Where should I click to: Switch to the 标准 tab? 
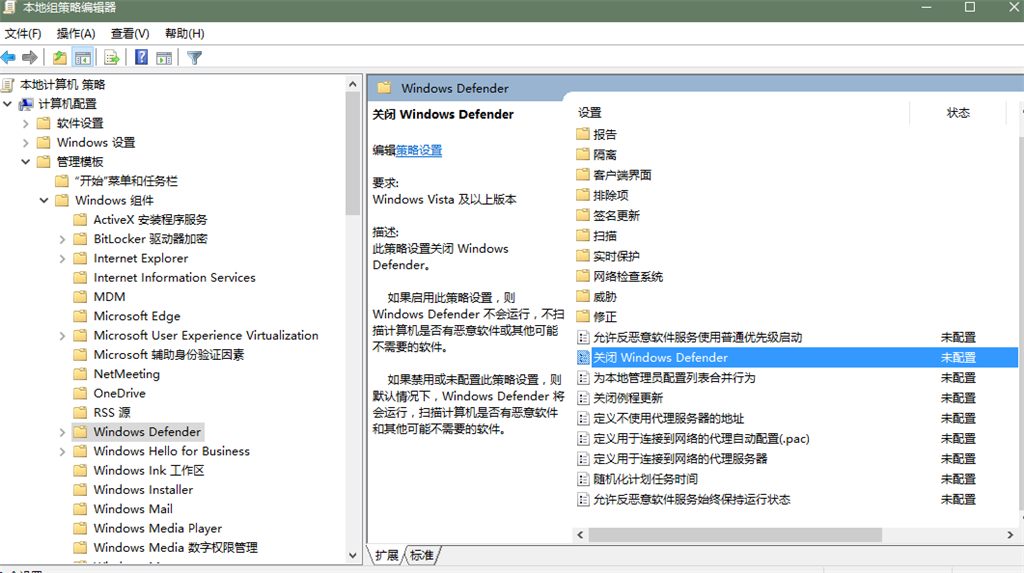[422, 555]
